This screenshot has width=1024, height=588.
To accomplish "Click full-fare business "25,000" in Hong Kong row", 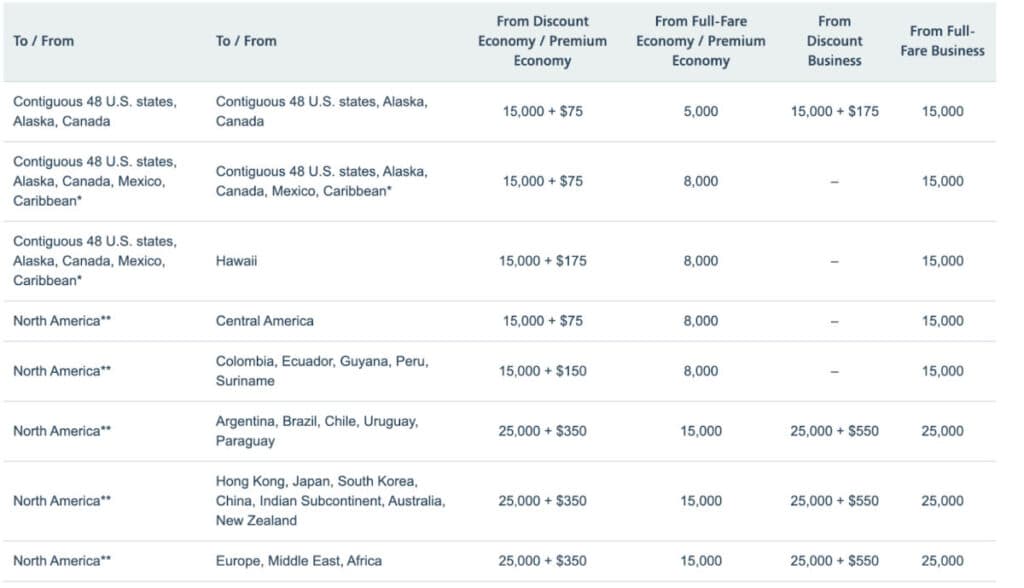I will [942, 501].
